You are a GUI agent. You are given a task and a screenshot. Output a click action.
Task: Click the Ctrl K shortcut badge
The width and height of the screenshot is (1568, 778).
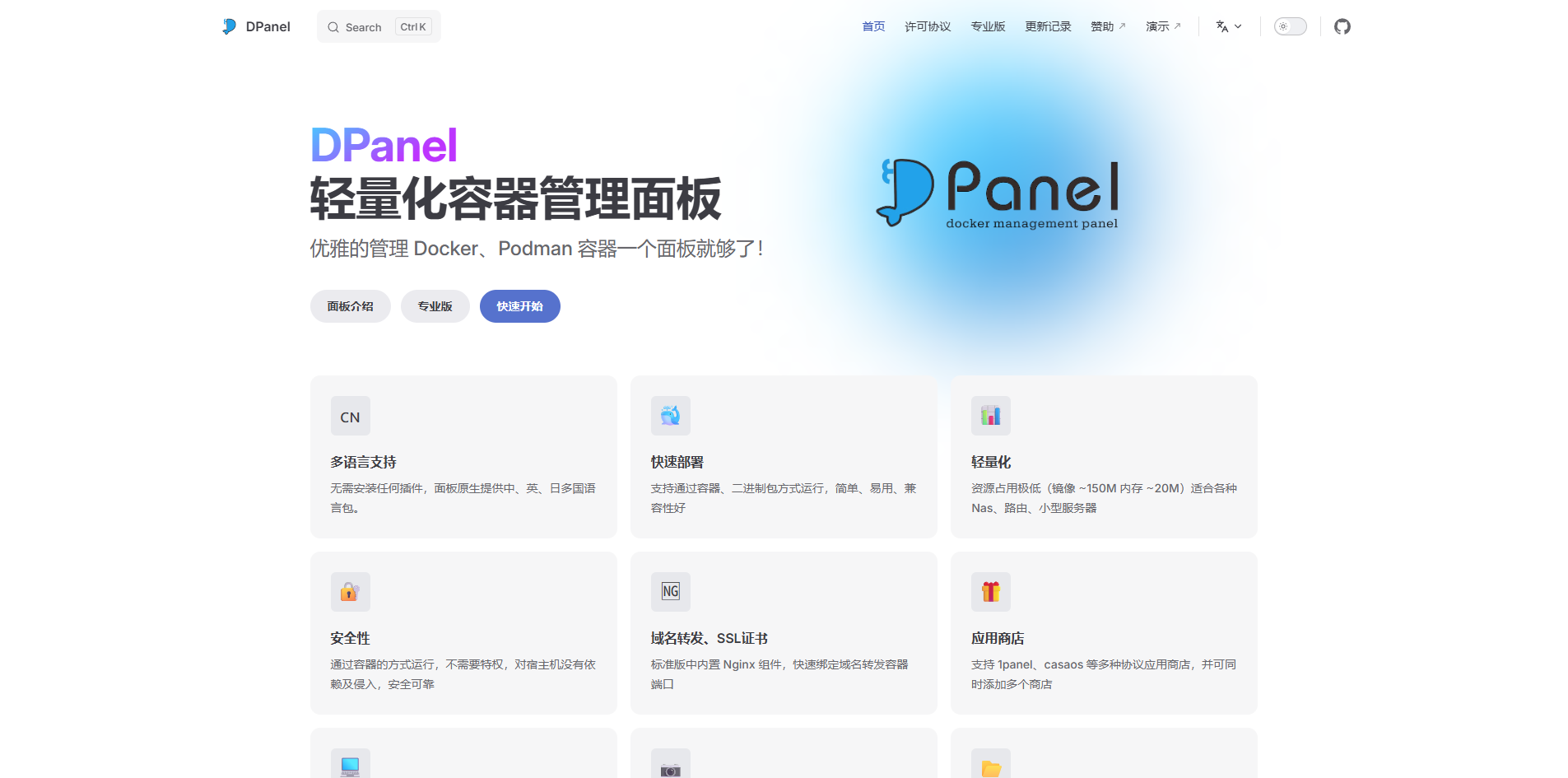[413, 27]
